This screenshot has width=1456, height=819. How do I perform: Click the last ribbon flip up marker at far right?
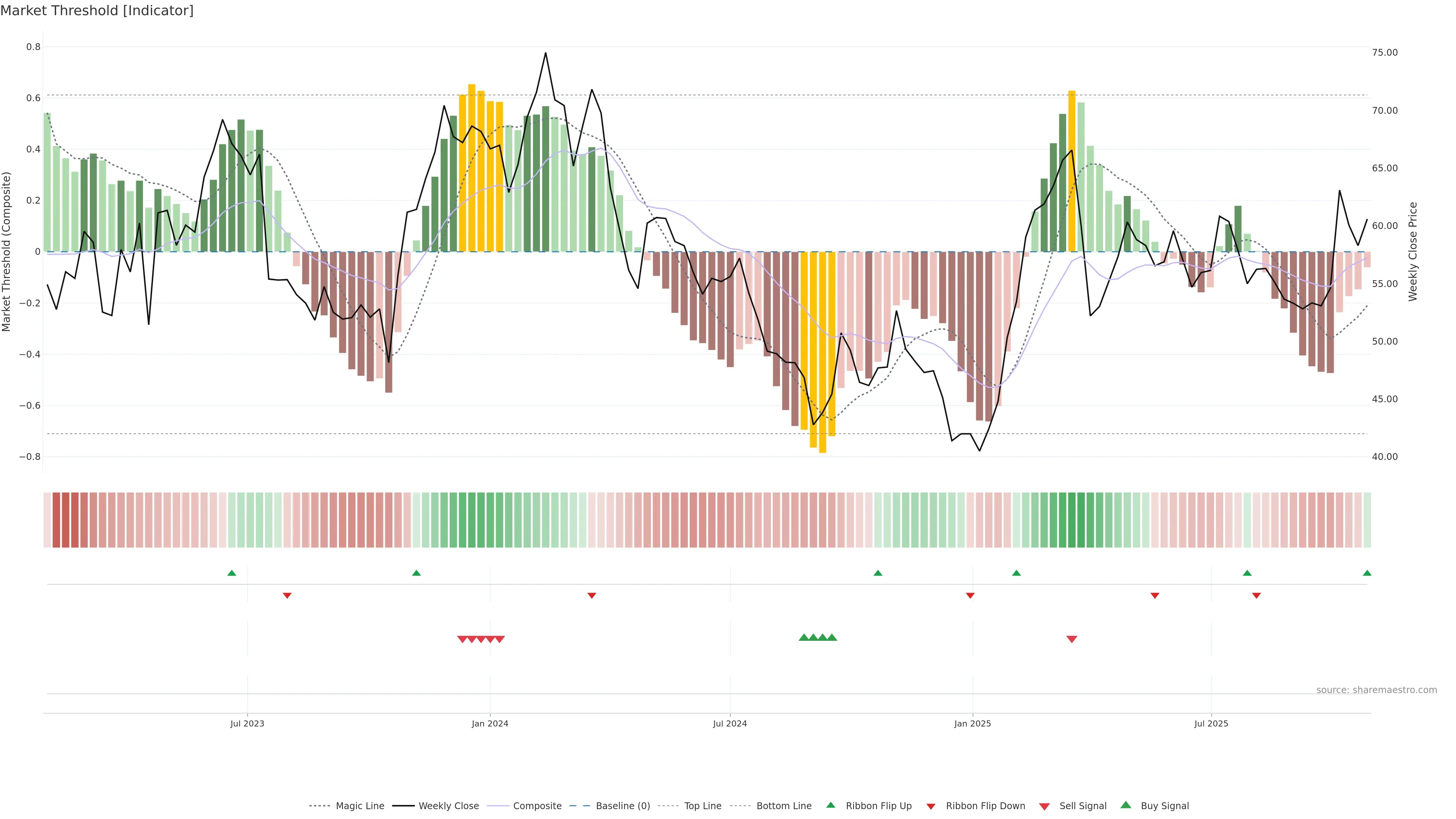click(x=1367, y=573)
